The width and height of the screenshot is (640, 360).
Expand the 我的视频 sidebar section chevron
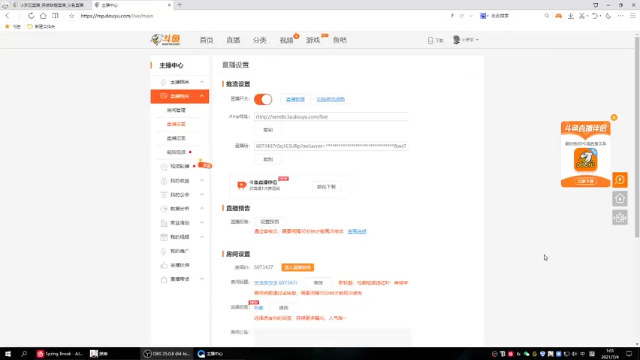202,237
